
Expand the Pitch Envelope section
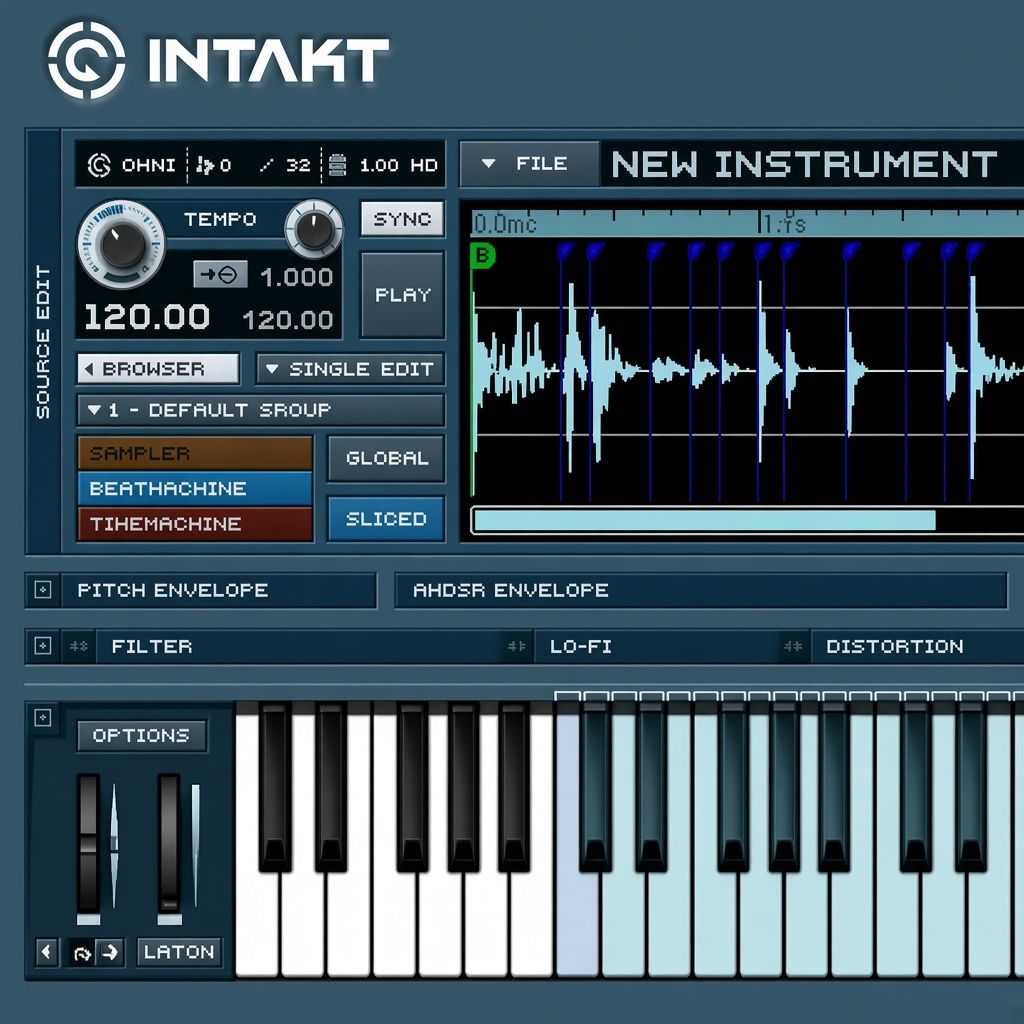pyautogui.click(x=42, y=590)
